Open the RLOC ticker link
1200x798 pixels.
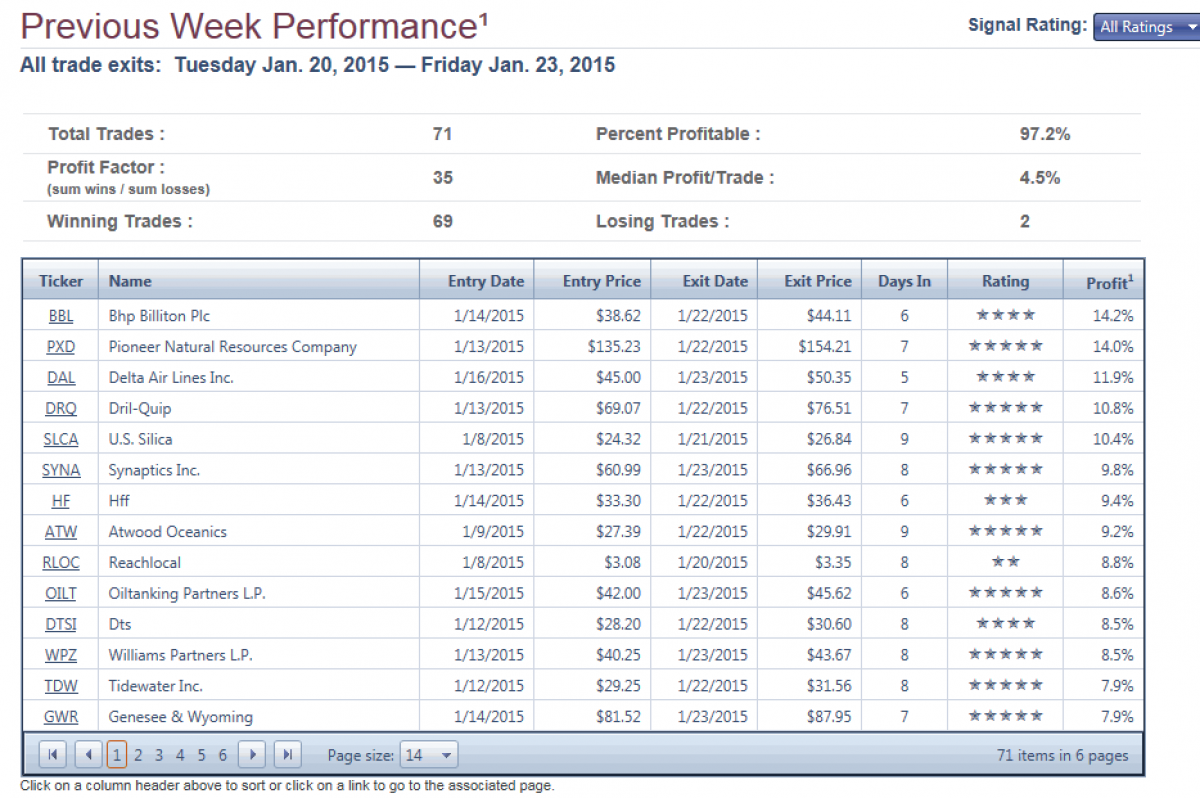(61, 562)
